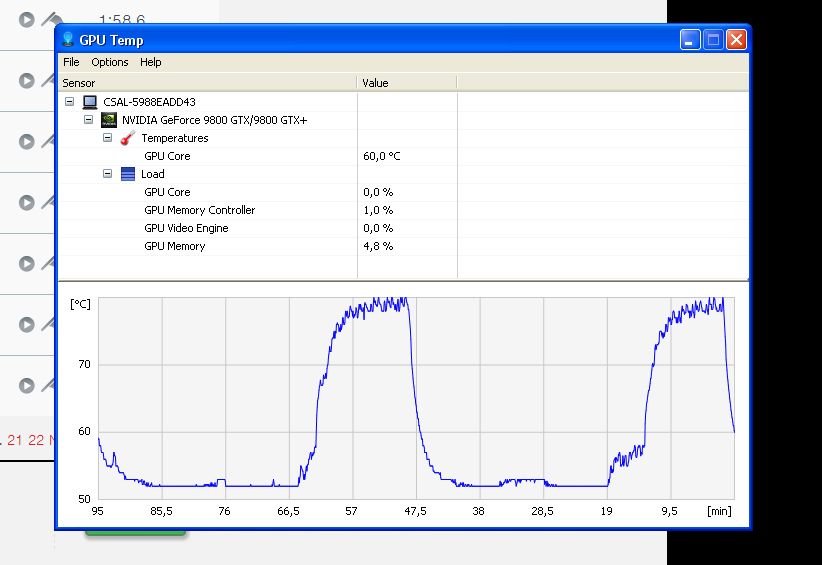Select the GPU Video Engine row
The height and width of the screenshot is (565, 822).
[186, 228]
